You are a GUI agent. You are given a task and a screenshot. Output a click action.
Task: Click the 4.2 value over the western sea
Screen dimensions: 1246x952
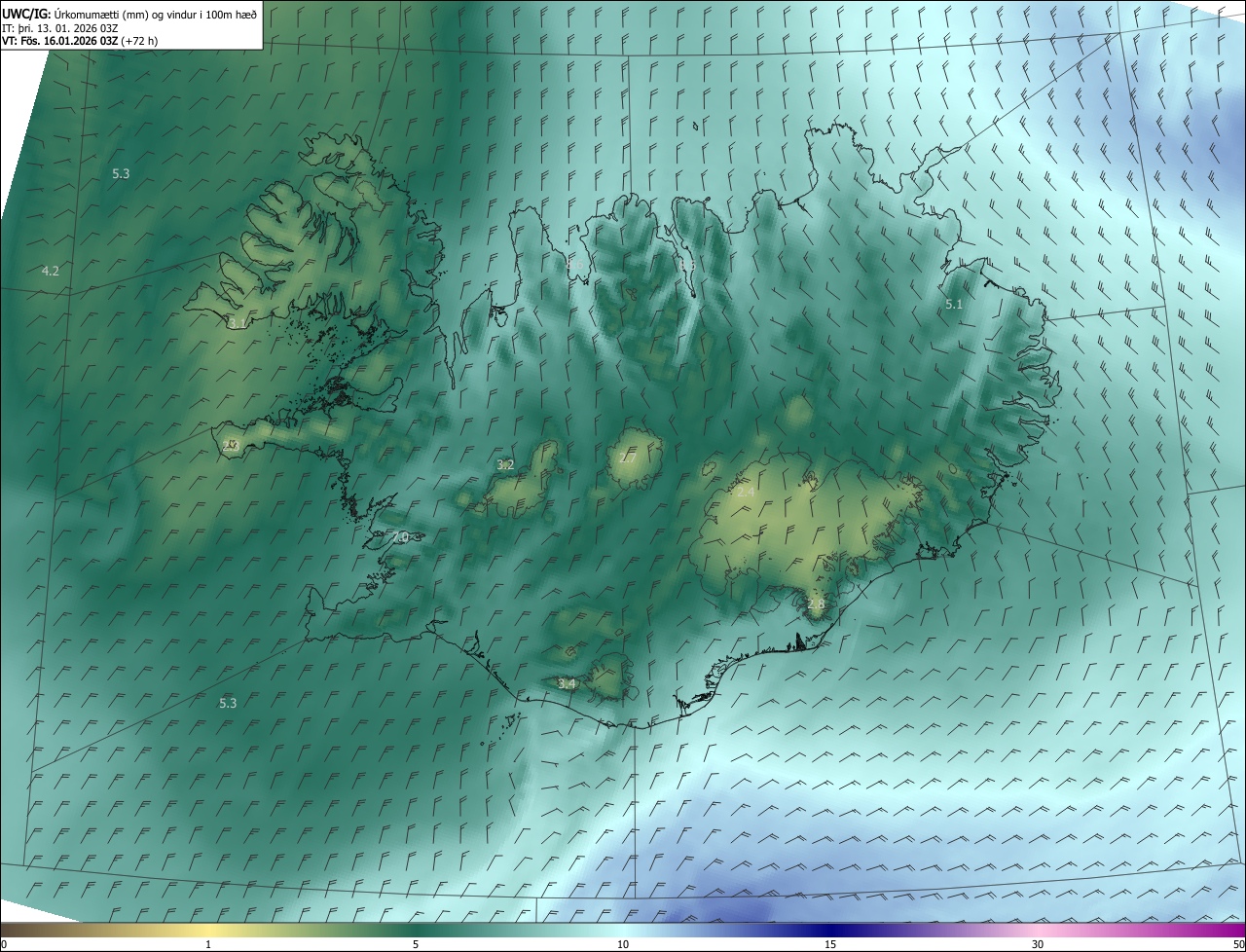point(51,271)
